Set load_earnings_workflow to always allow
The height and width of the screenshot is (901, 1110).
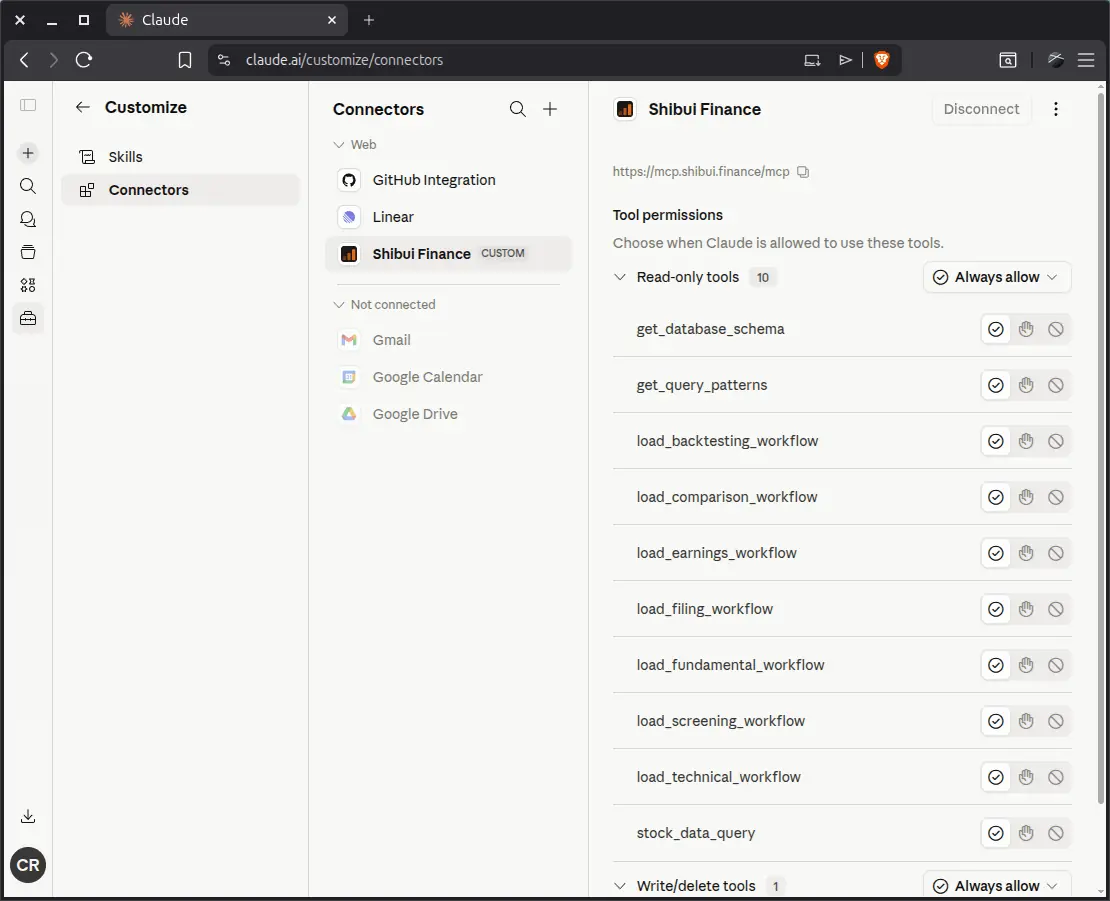(x=995, y=553)
